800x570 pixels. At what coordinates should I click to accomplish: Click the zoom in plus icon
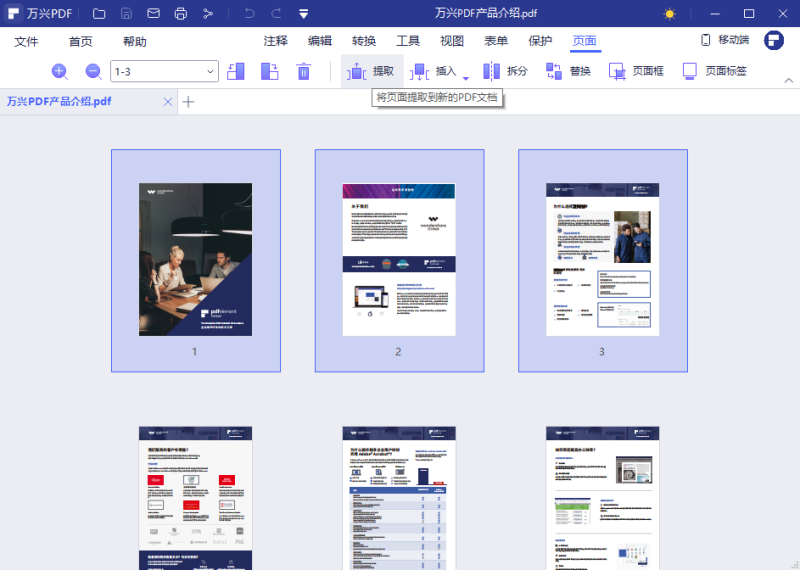pyautogui.click(x=59, y=71)
